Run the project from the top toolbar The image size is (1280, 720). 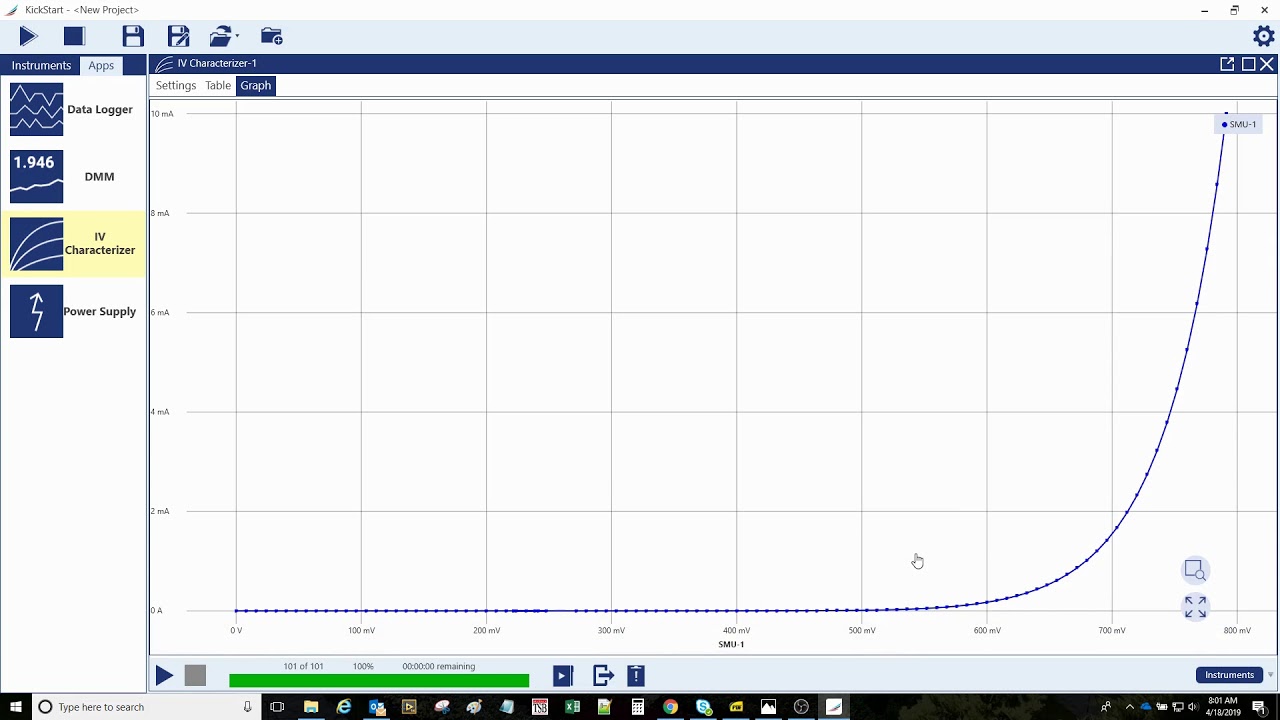pos(28,37)
